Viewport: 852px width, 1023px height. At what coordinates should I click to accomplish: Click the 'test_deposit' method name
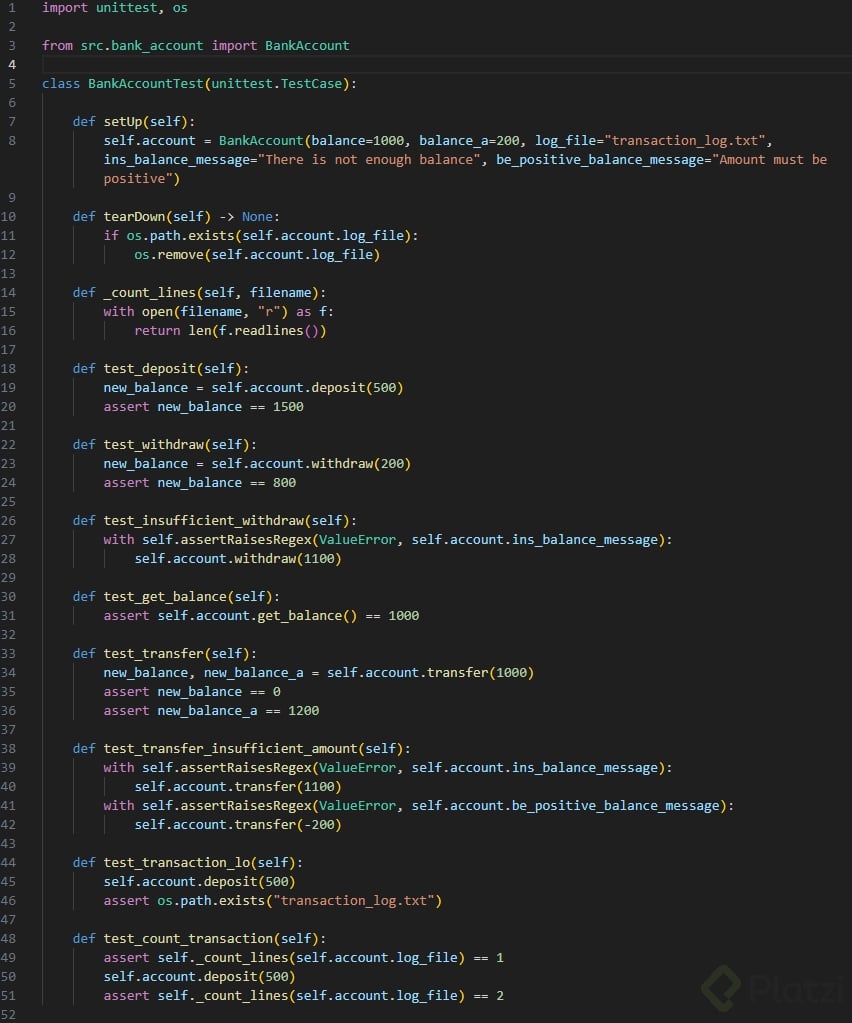click(149, 369)
